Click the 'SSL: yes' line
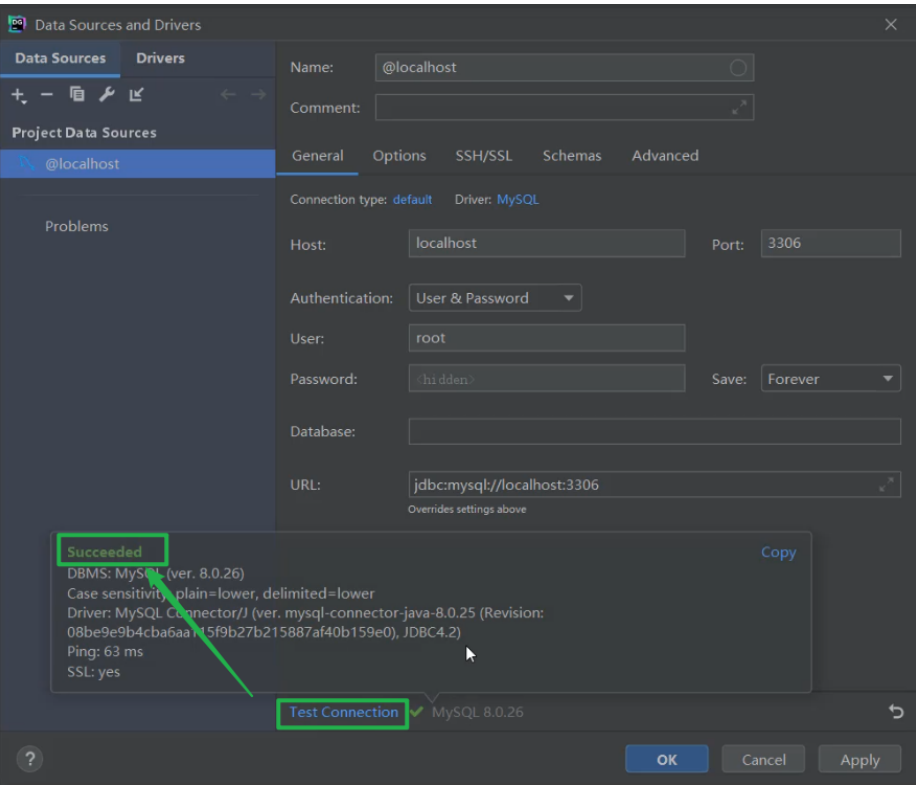 pyautogui.click(x=93, y=671)
